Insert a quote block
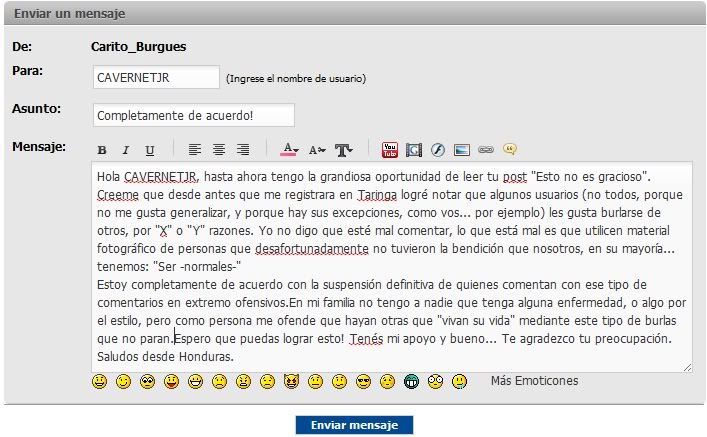The image size is (707, 437). 510,149
